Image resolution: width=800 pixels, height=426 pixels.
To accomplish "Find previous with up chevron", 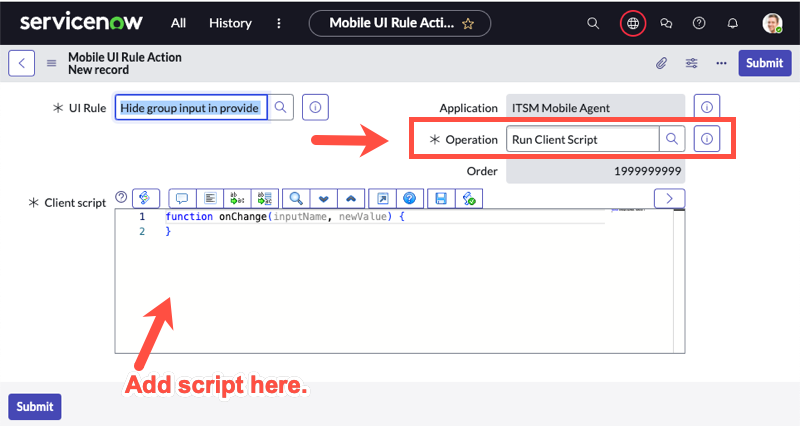I will [x=351, y=198].
